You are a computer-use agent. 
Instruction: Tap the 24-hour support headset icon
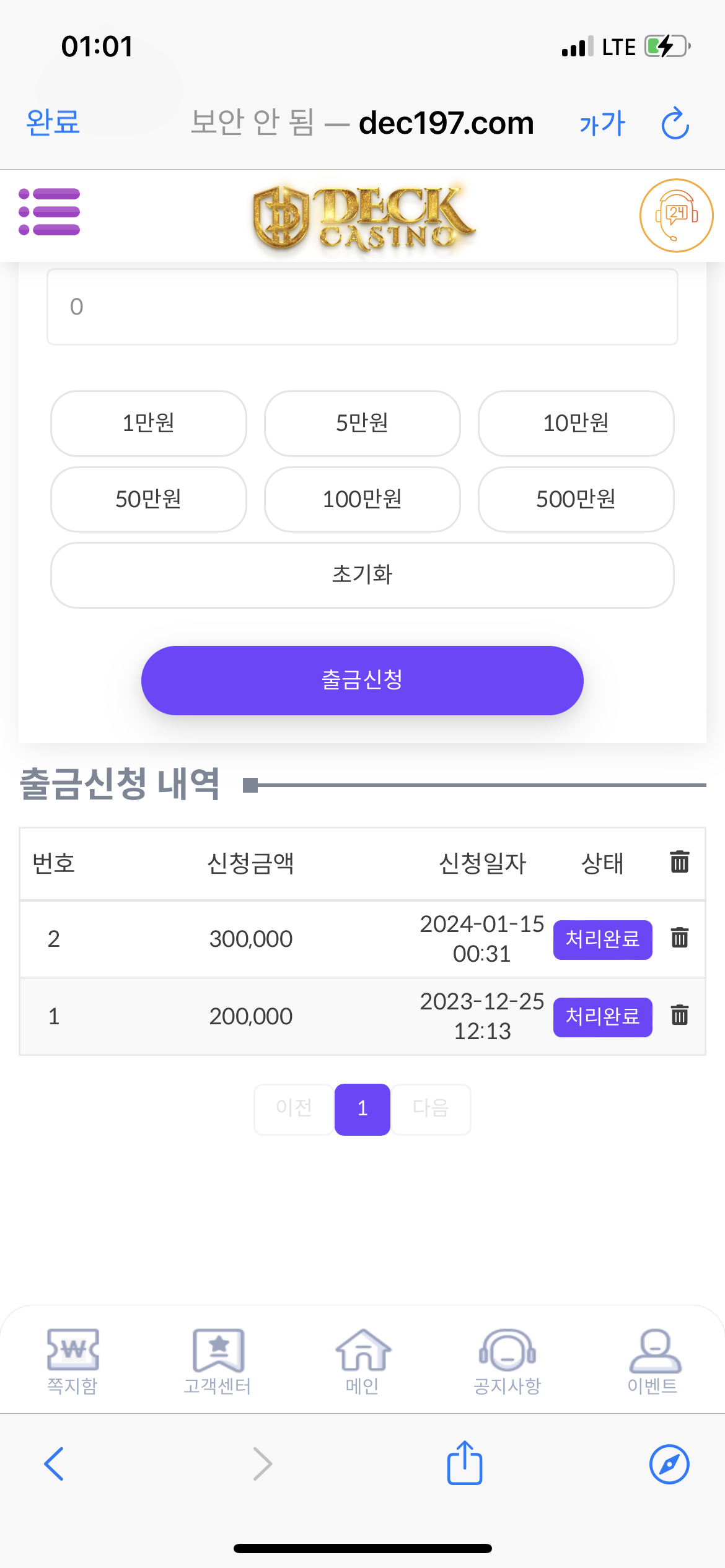676,216
